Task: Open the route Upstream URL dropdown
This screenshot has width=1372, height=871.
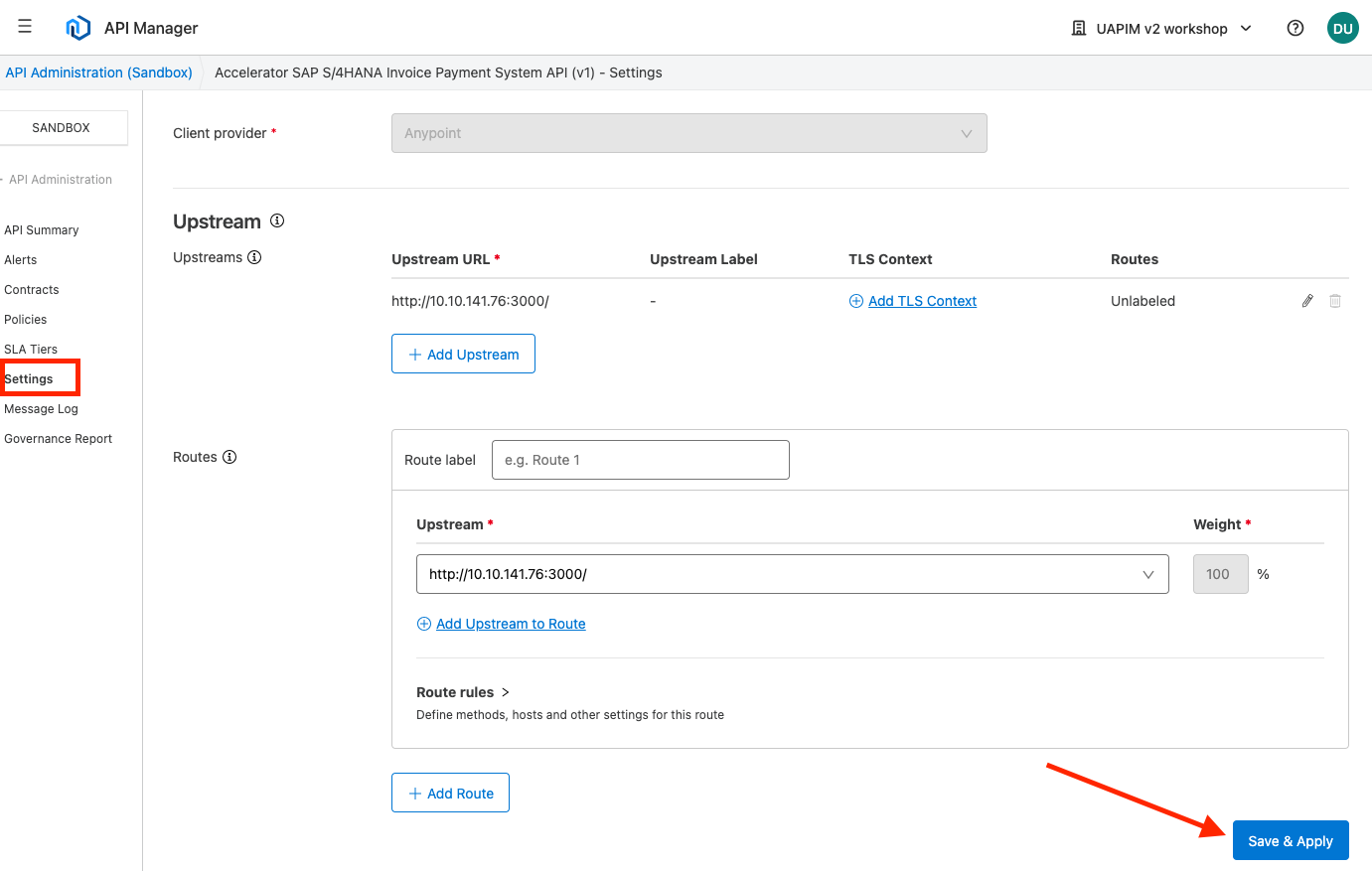Action: click(793, 574)
